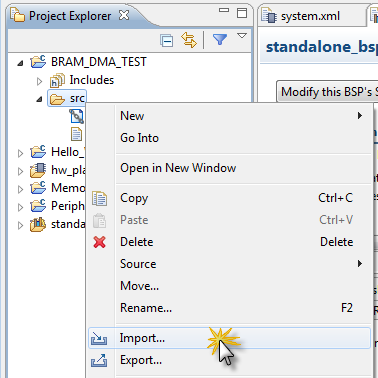This screenshot has height=378, width=378.
Task: Minimize the Project Explorer panel
Action: (224, 10)
